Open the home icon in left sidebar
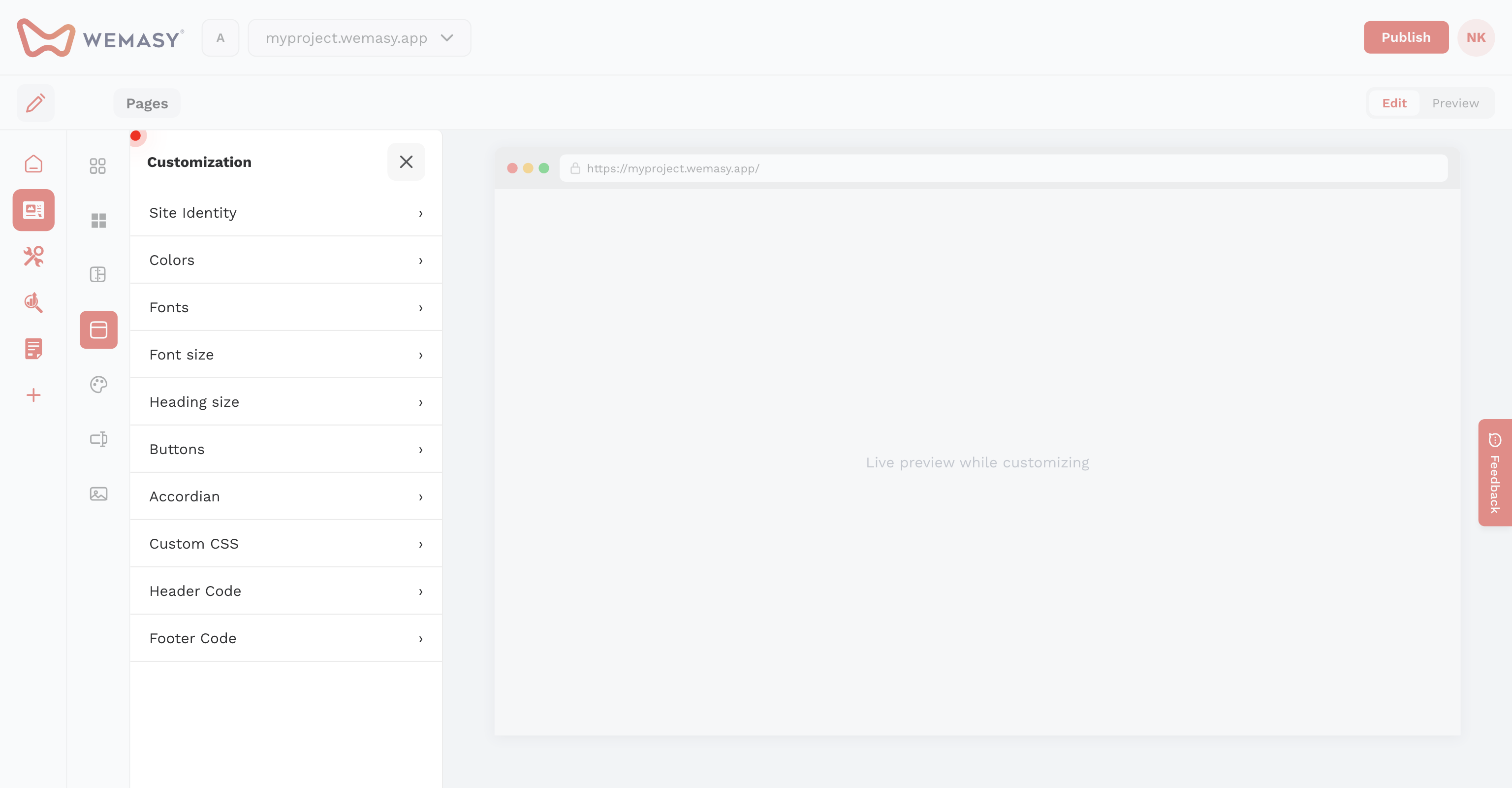Screen dimensions: 1512x788 (33, 164)
